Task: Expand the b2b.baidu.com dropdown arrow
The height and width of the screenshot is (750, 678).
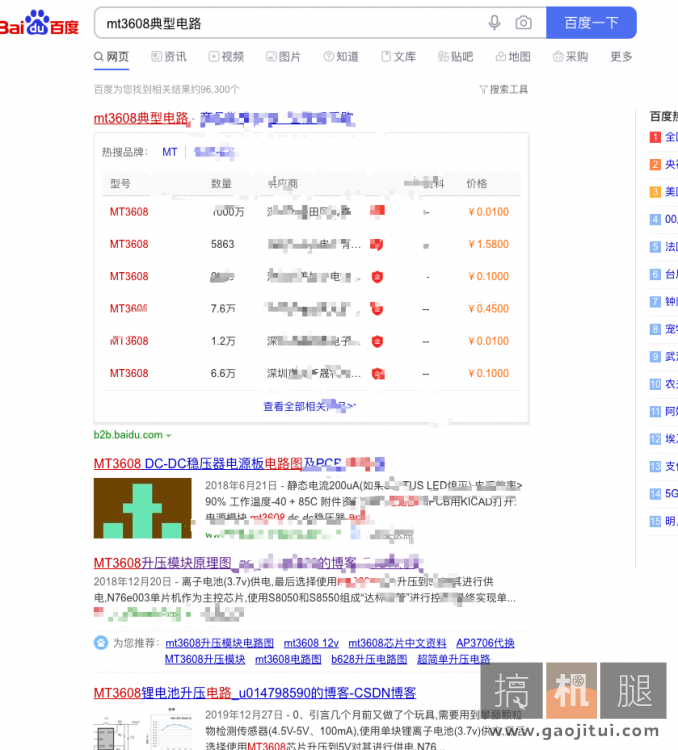Action: 168,436
